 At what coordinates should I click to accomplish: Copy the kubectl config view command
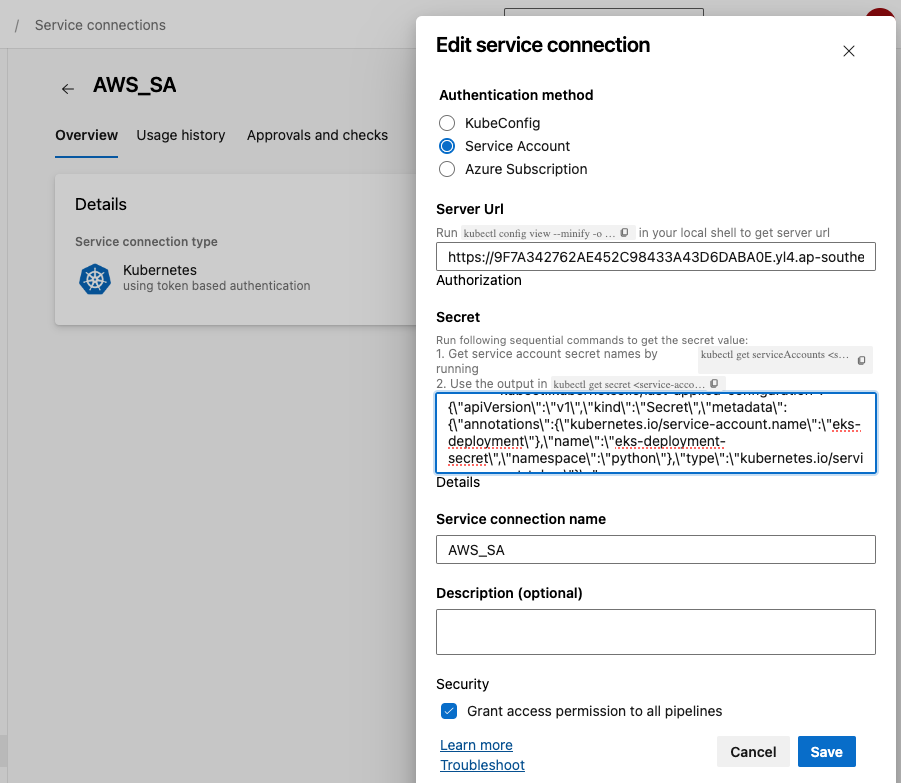[x=624, y=233]
